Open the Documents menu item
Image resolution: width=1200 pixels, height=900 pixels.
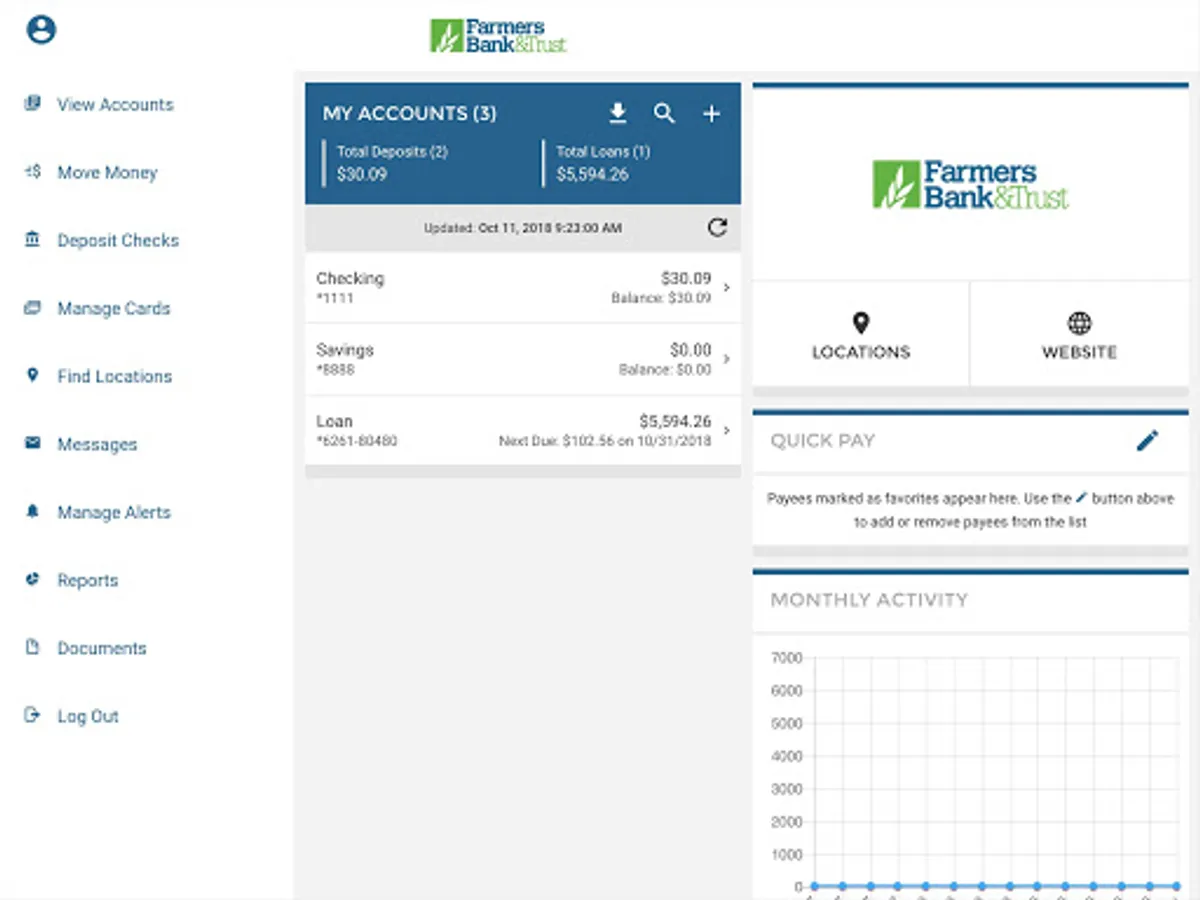click(101, 648)
